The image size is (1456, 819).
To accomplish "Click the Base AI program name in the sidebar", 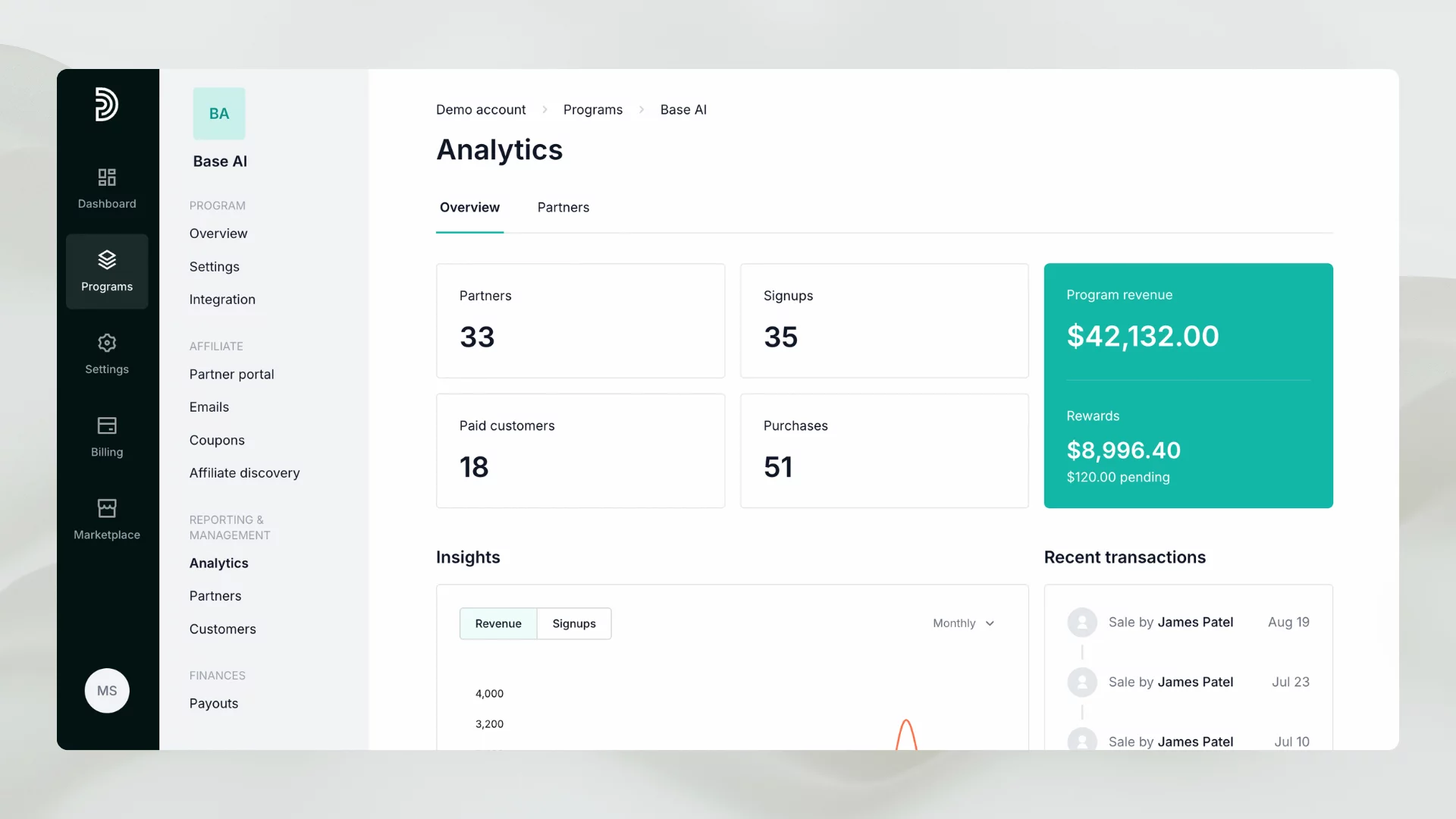I will click(x=220, y=162).
